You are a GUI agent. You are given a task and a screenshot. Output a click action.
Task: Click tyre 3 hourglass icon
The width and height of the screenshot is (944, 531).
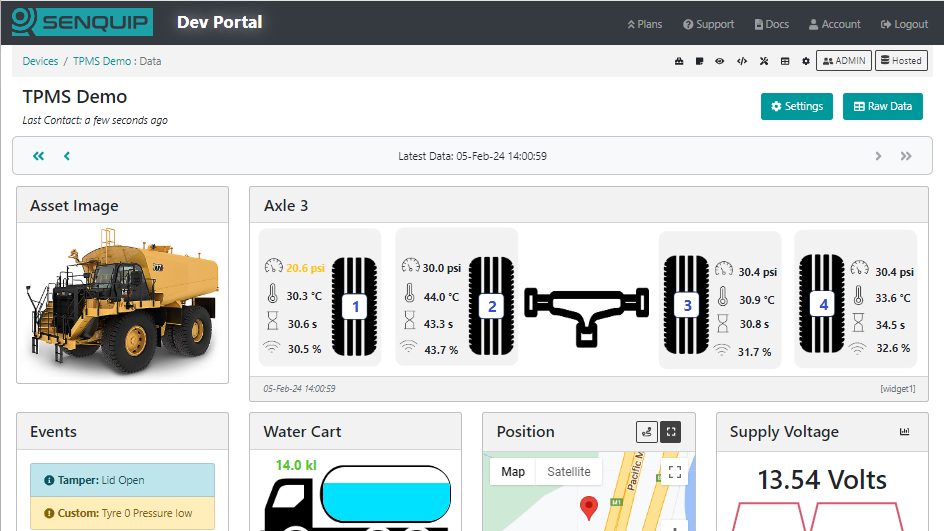click(723, 323)
